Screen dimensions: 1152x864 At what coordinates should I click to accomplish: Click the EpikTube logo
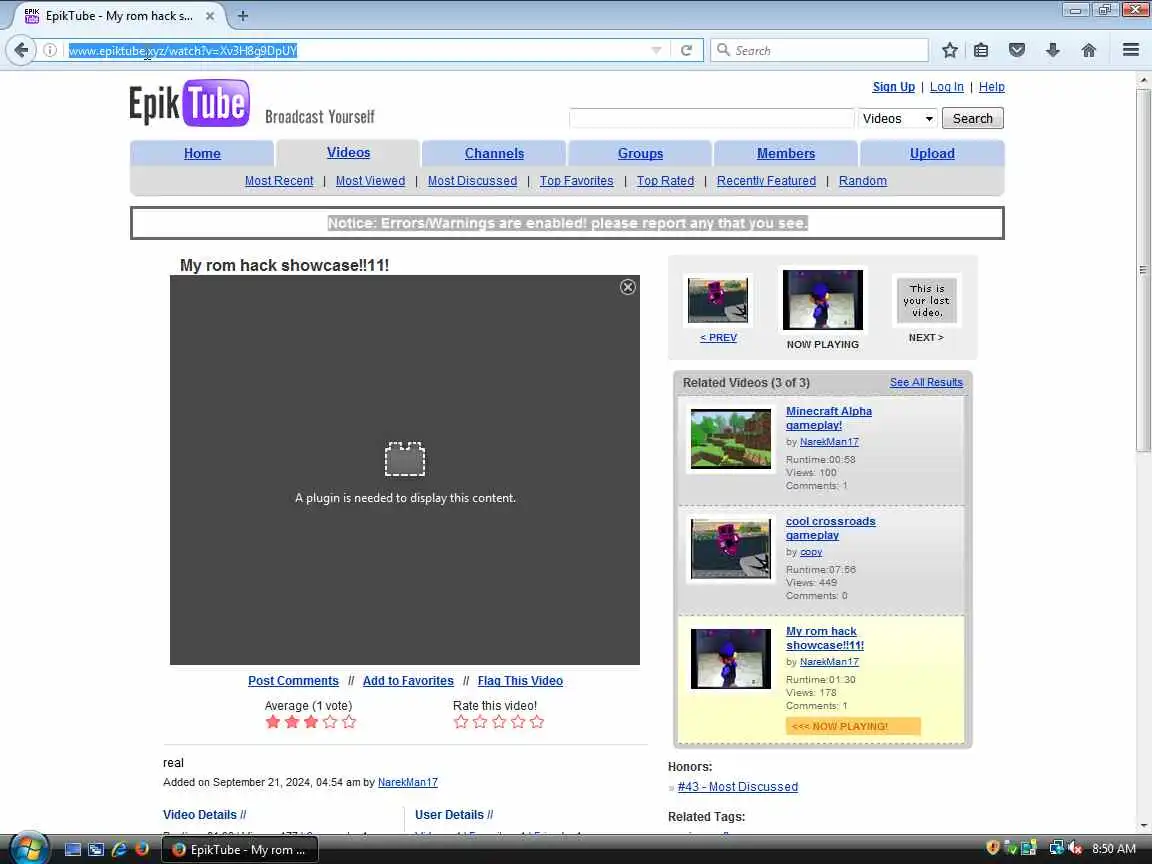coord(190,104)
